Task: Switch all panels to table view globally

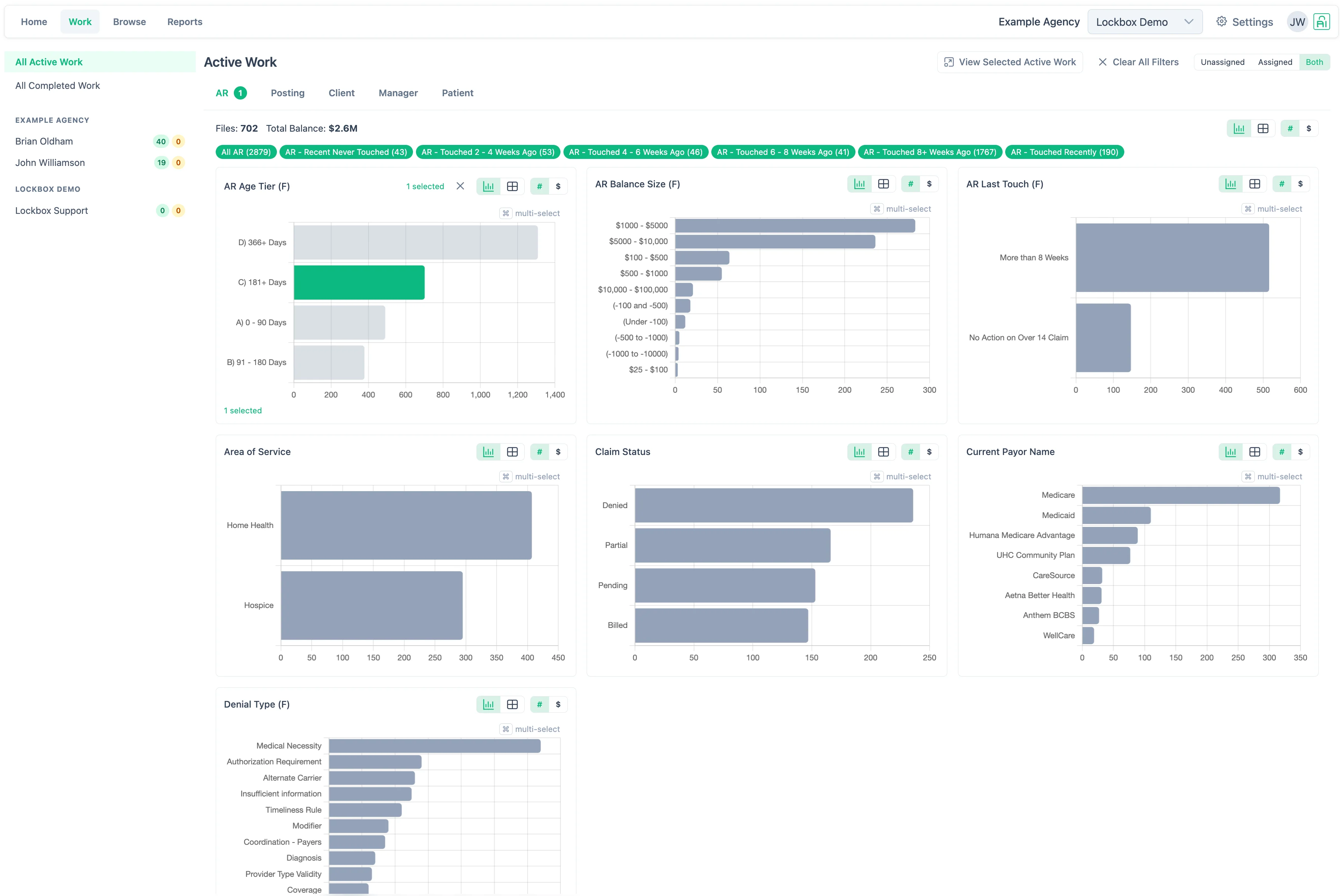Action: coord(1263,129)
